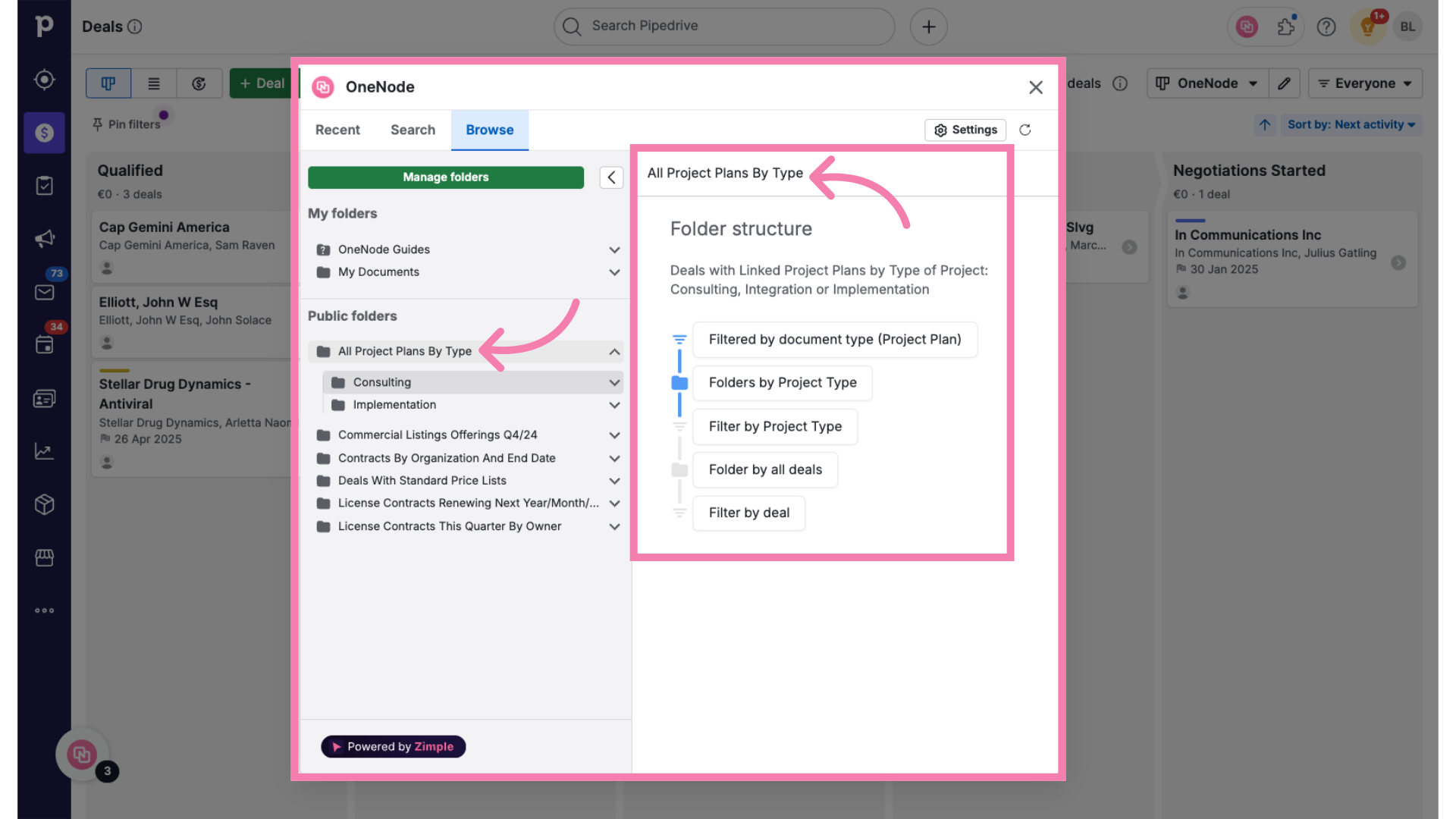Switch to the Recent tab
Screen dimensions: 1456x819
(337, 129)
